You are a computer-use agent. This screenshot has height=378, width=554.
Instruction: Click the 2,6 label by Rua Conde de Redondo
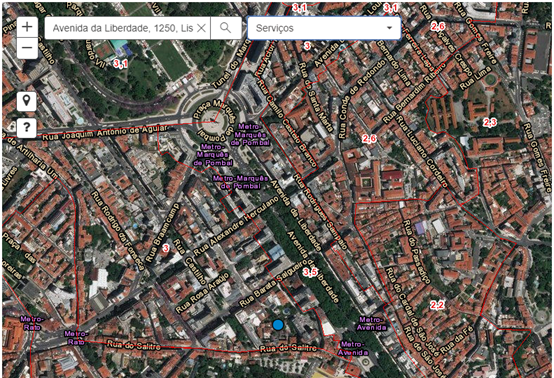[x=369, y=139]
